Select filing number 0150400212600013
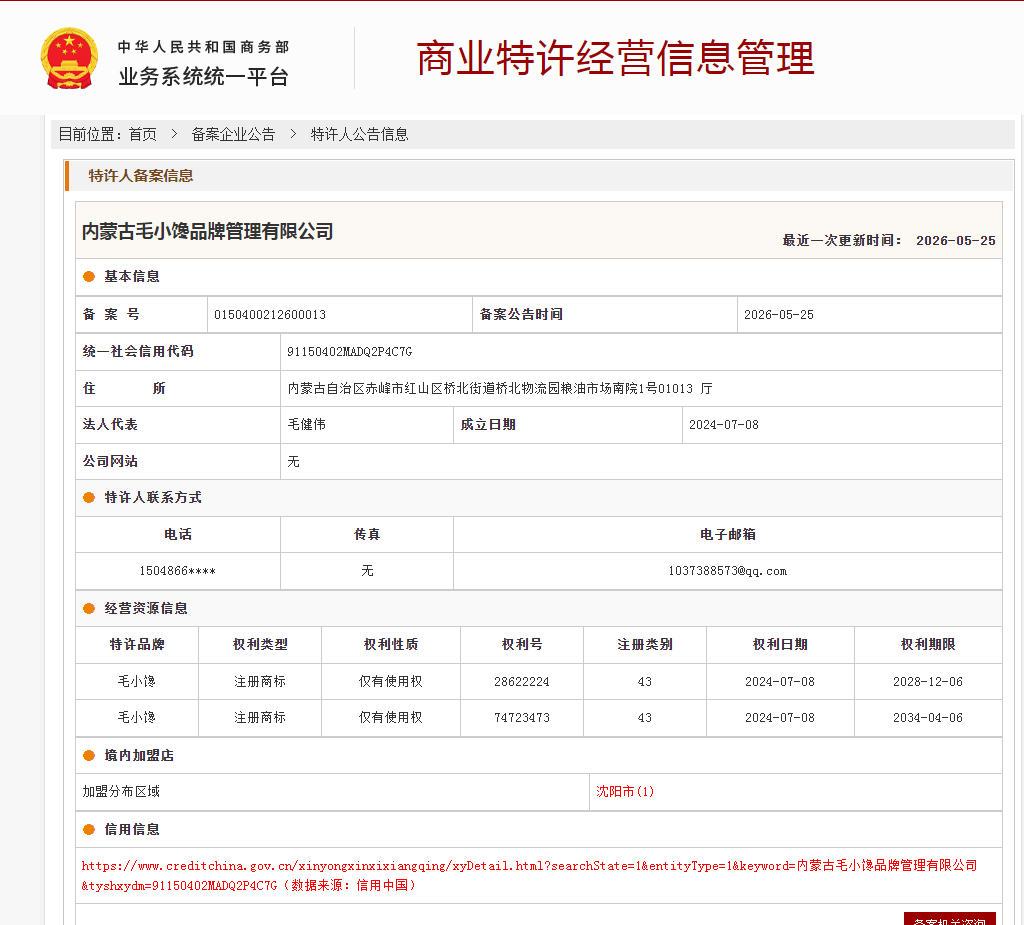1024x925 pixels. (x=270, y=315)
